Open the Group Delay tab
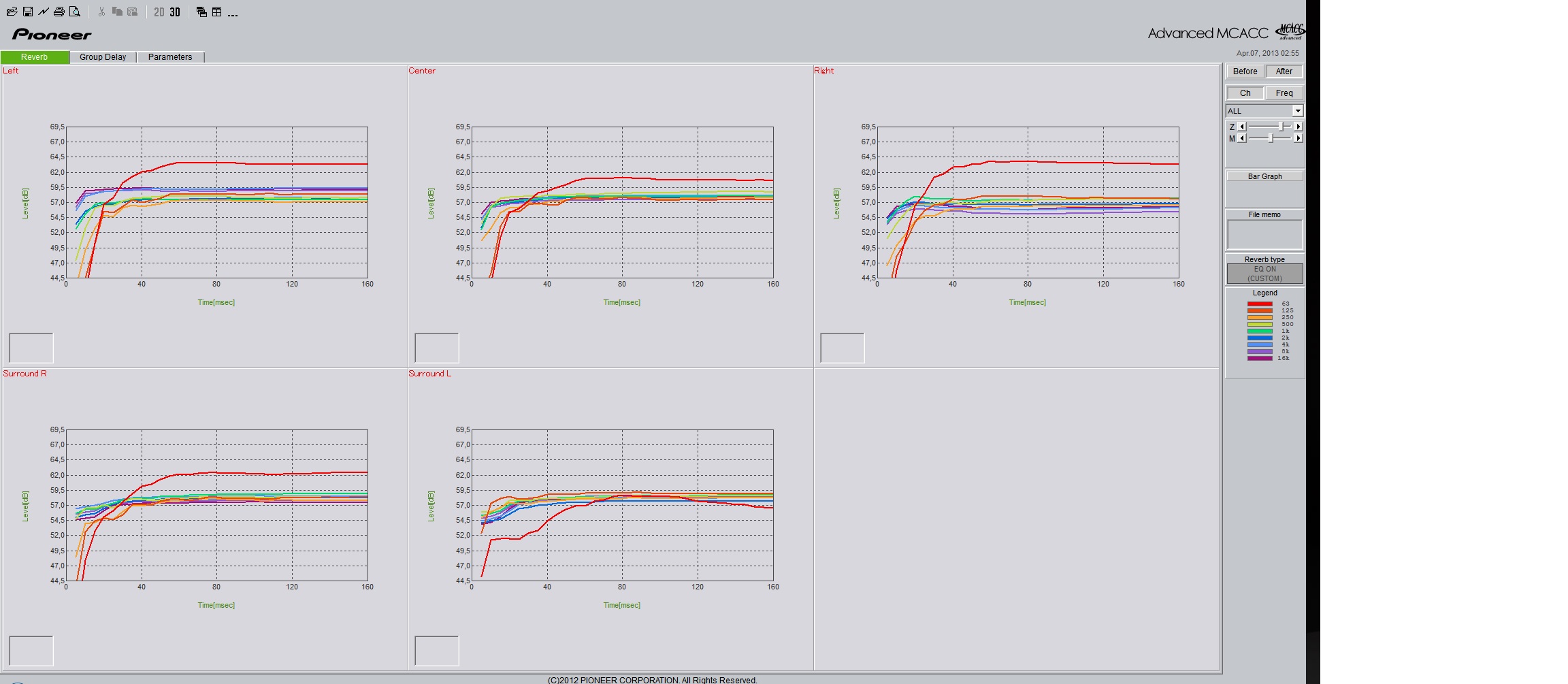Viewport: 1568px width, 684px height. tap(103, 57)
